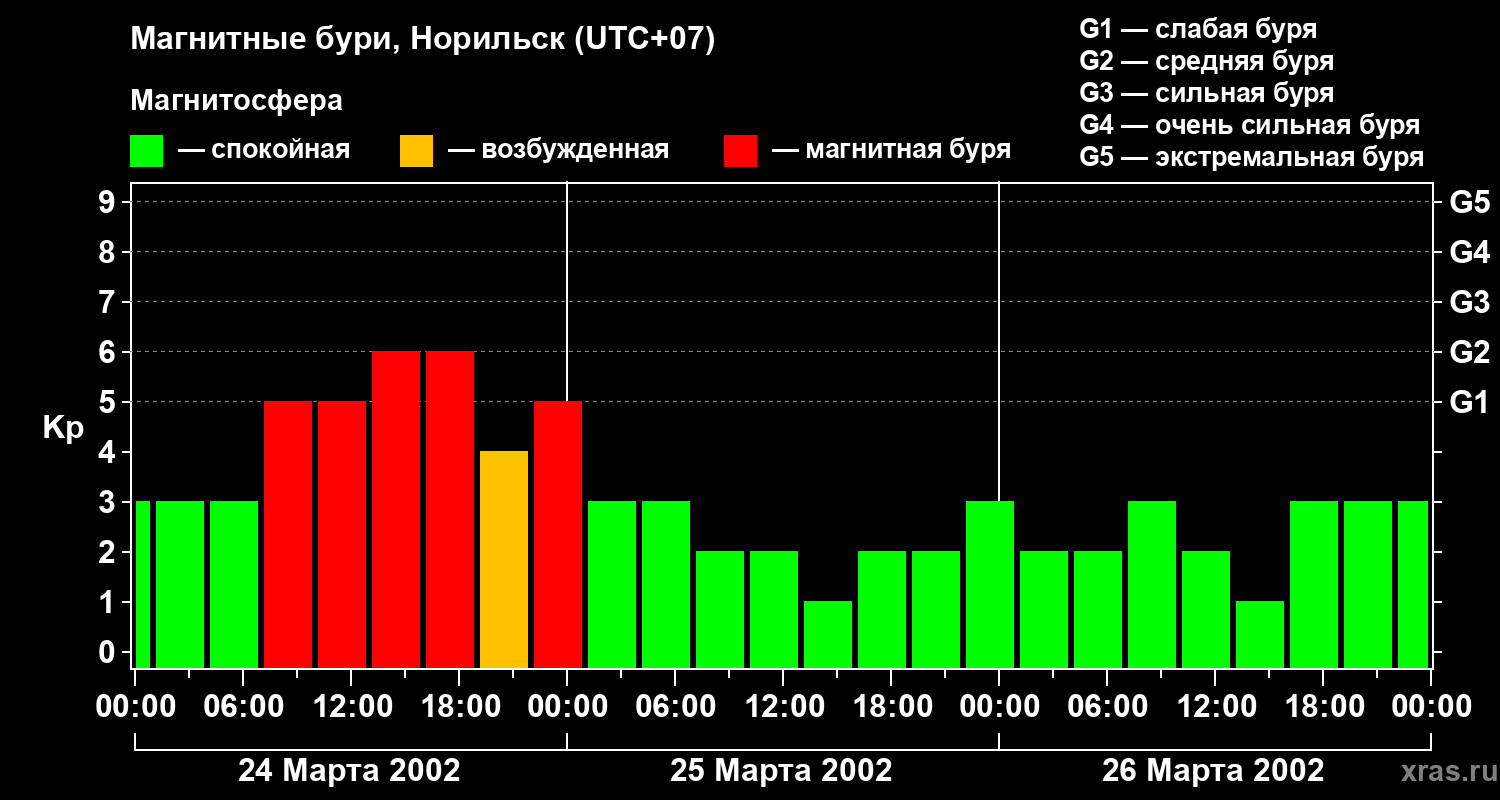Click the '— магнитная буря' legend label
1500x800 pixels.
(891, 151)
